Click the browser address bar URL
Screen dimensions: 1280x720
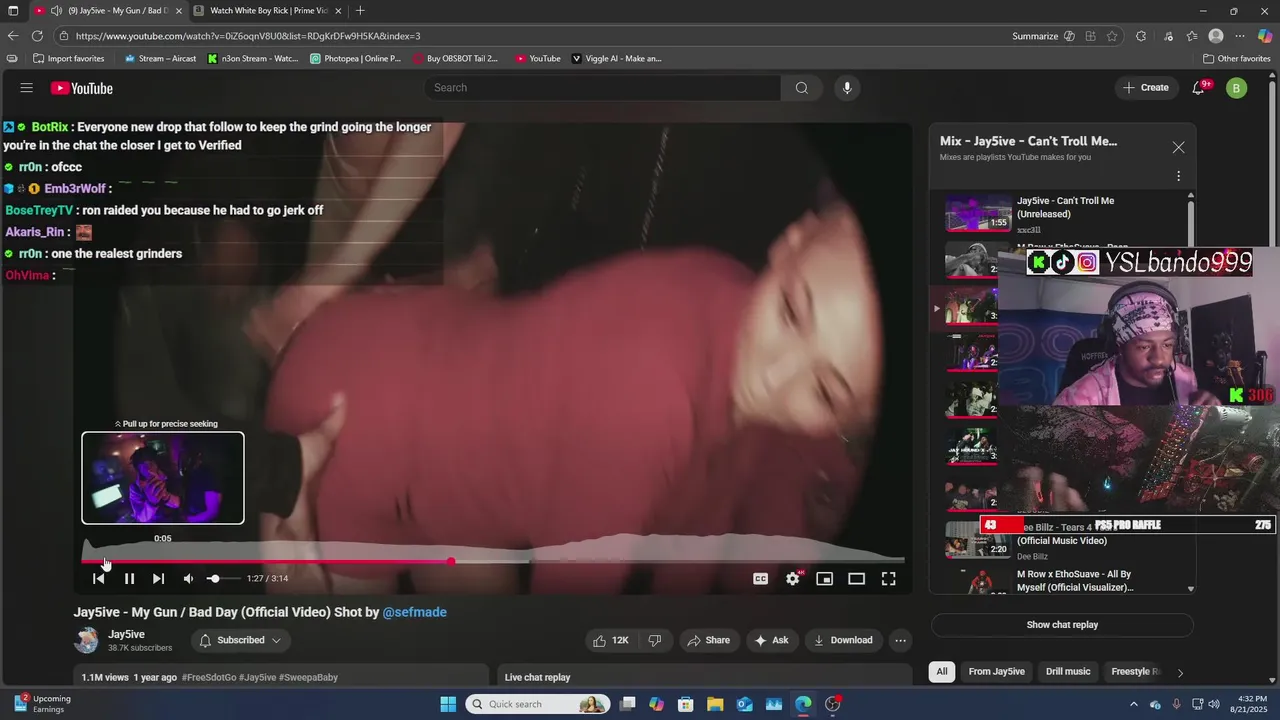[248, 36]
